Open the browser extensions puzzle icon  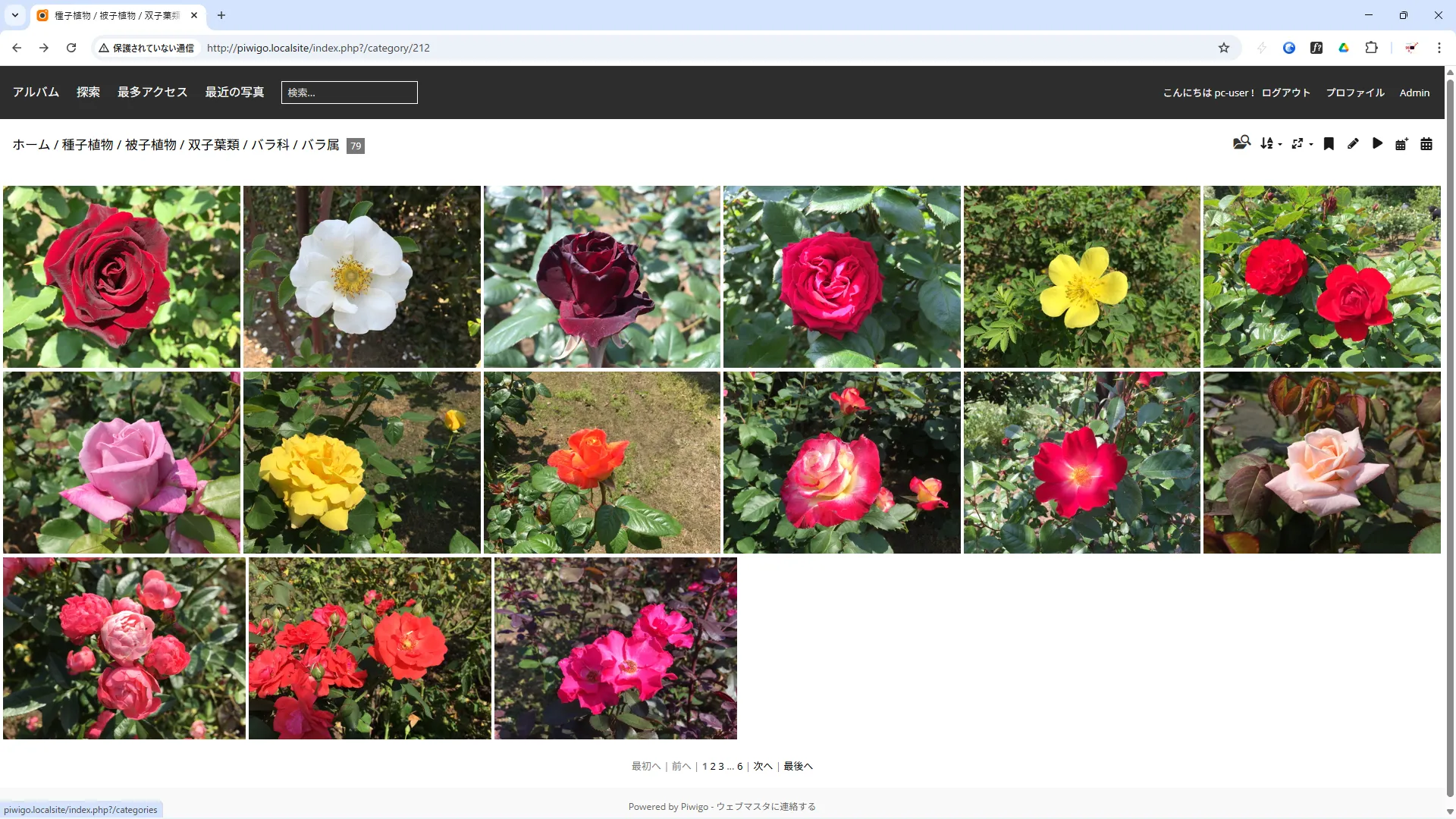pyautogui.click(x=1371, y=48)
